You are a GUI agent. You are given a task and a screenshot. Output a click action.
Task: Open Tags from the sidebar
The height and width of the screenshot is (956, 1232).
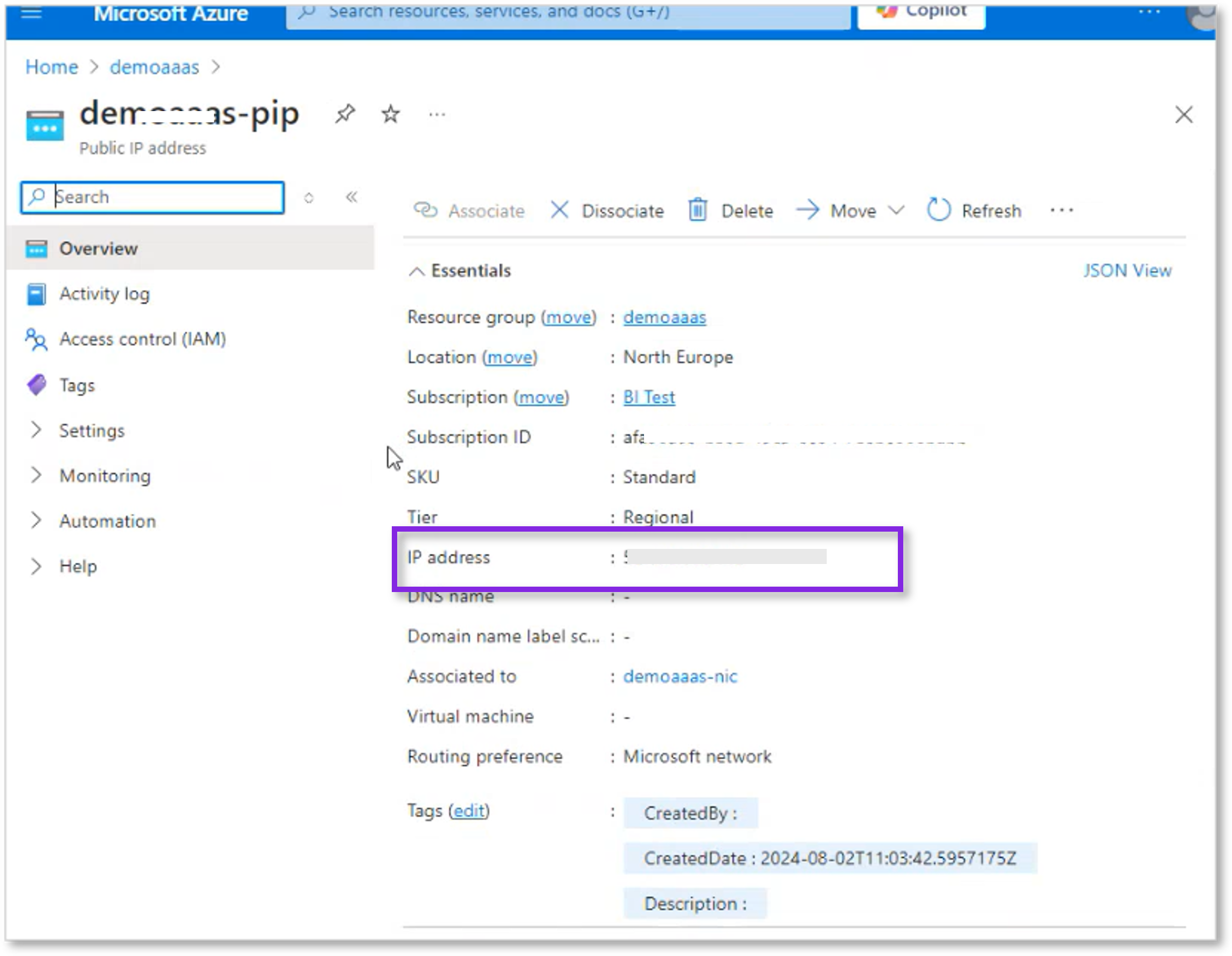(x=77, y=385)
